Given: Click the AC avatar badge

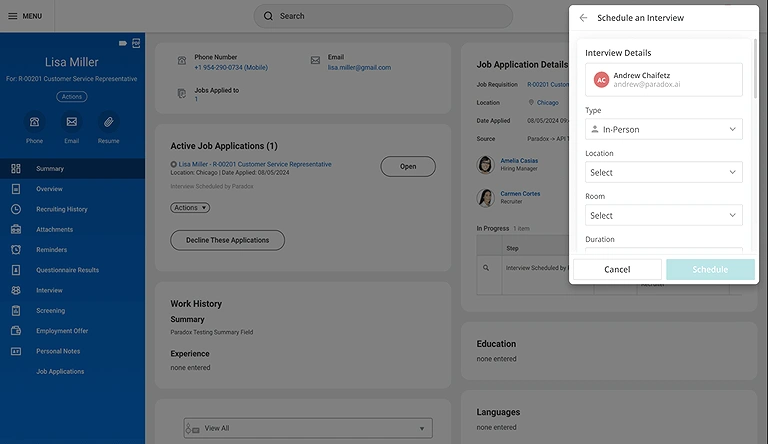Looking at the screenshot, I should 601,79.
